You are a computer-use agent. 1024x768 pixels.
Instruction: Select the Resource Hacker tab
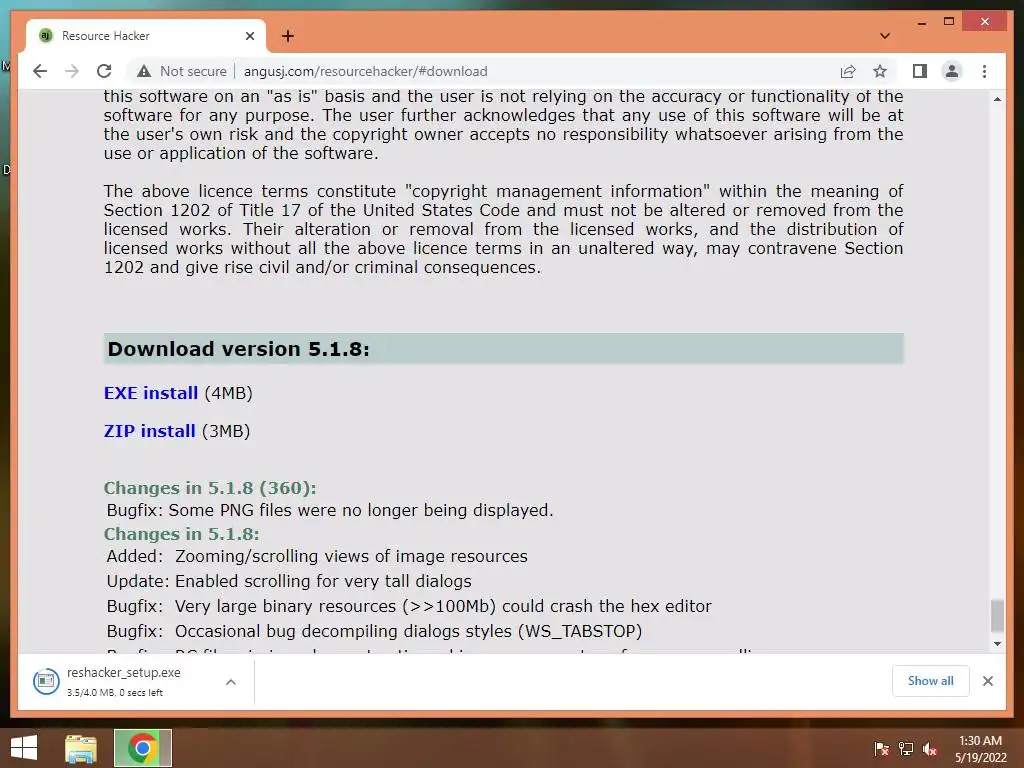point(146,36)
